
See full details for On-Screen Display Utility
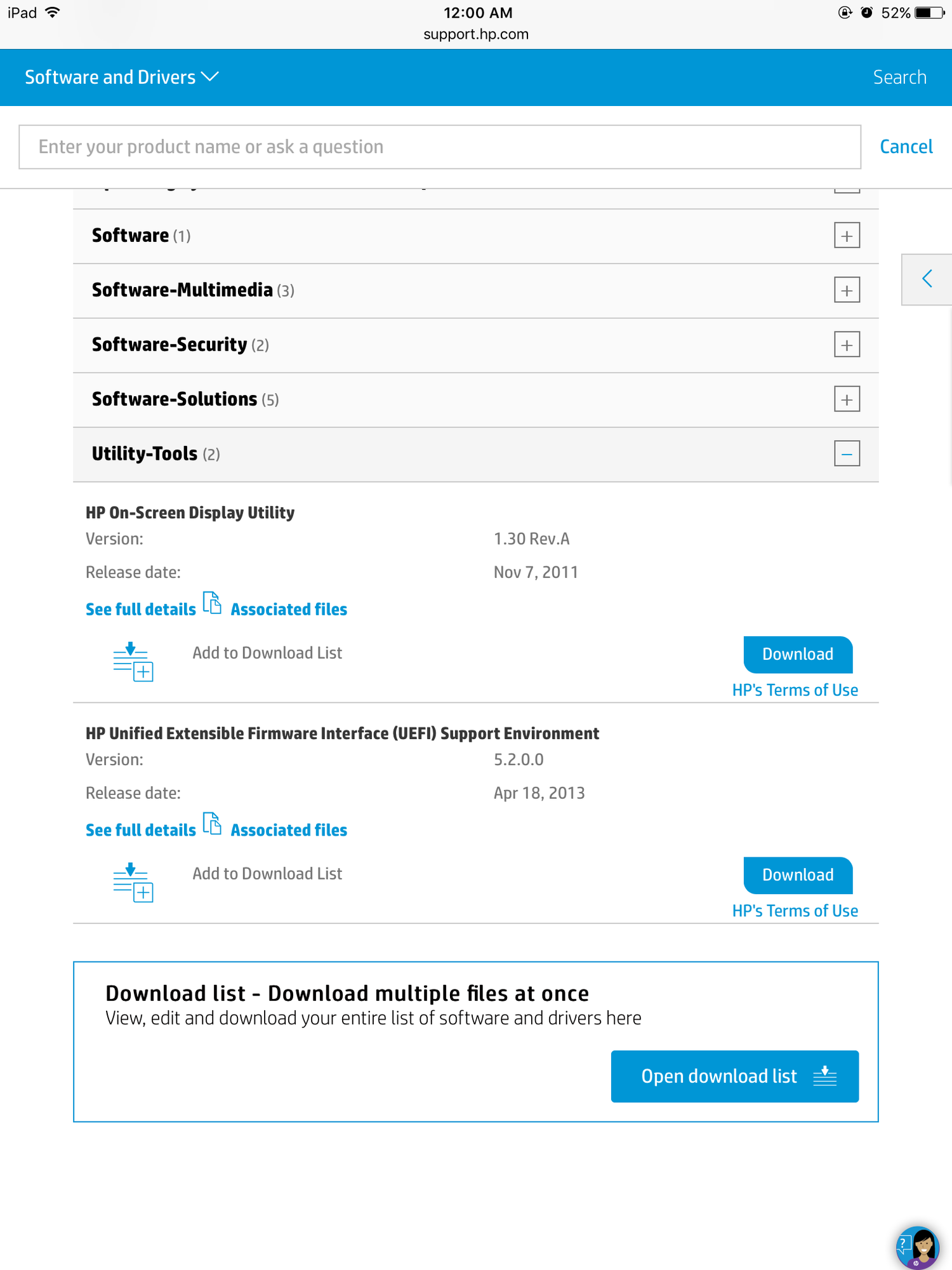(140, 610)
